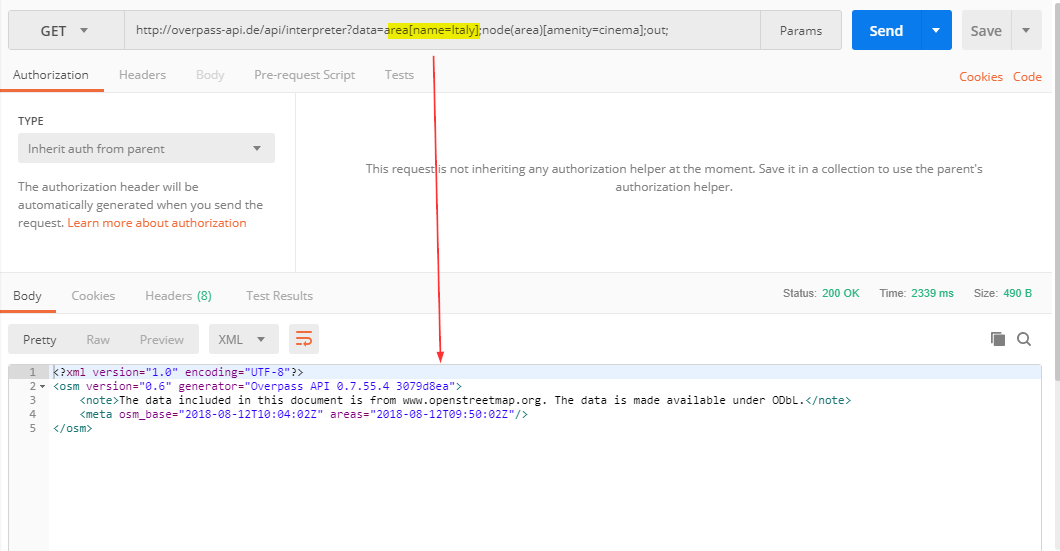
Task: Open the Params editor
Action: pos(800,30)
